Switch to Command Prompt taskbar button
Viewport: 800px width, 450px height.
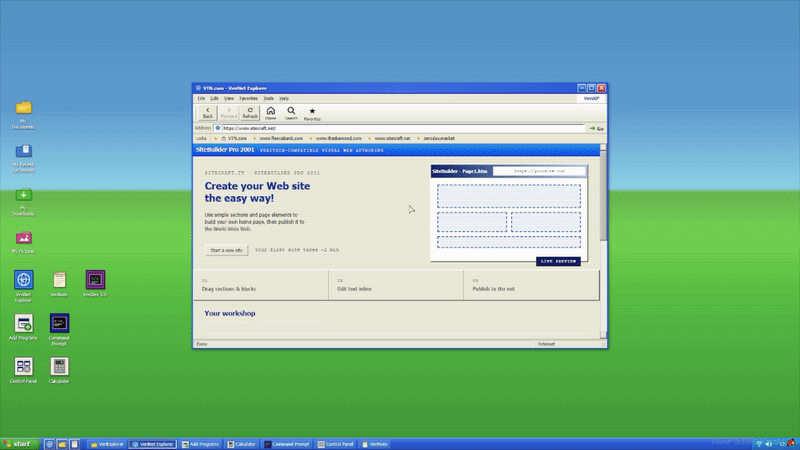287,444
